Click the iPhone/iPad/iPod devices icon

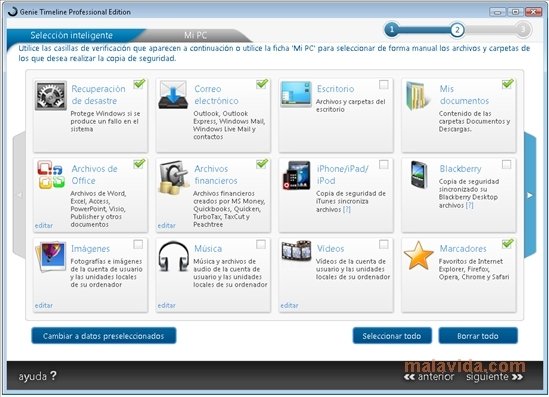point(297,175)
